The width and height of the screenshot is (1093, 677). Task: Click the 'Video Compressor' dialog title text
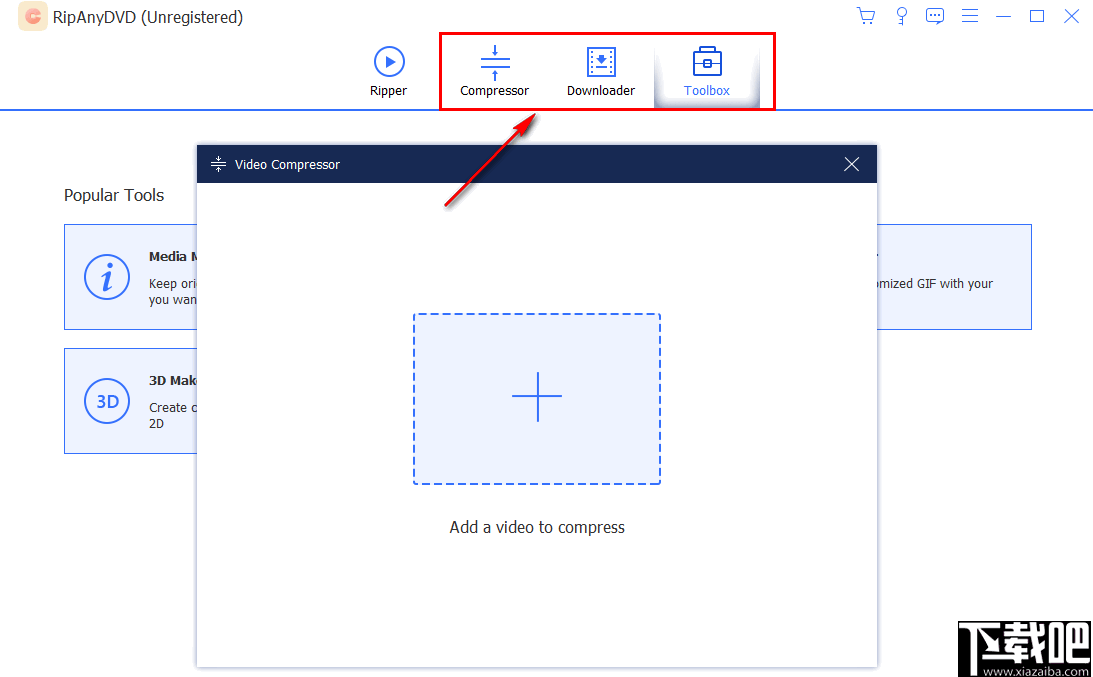coord(287,165)
